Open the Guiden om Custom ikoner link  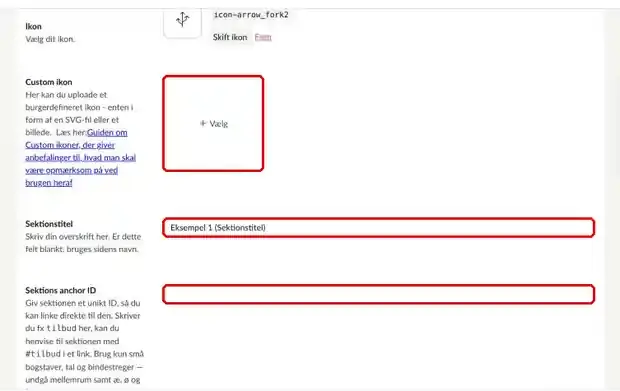(81, 157)
